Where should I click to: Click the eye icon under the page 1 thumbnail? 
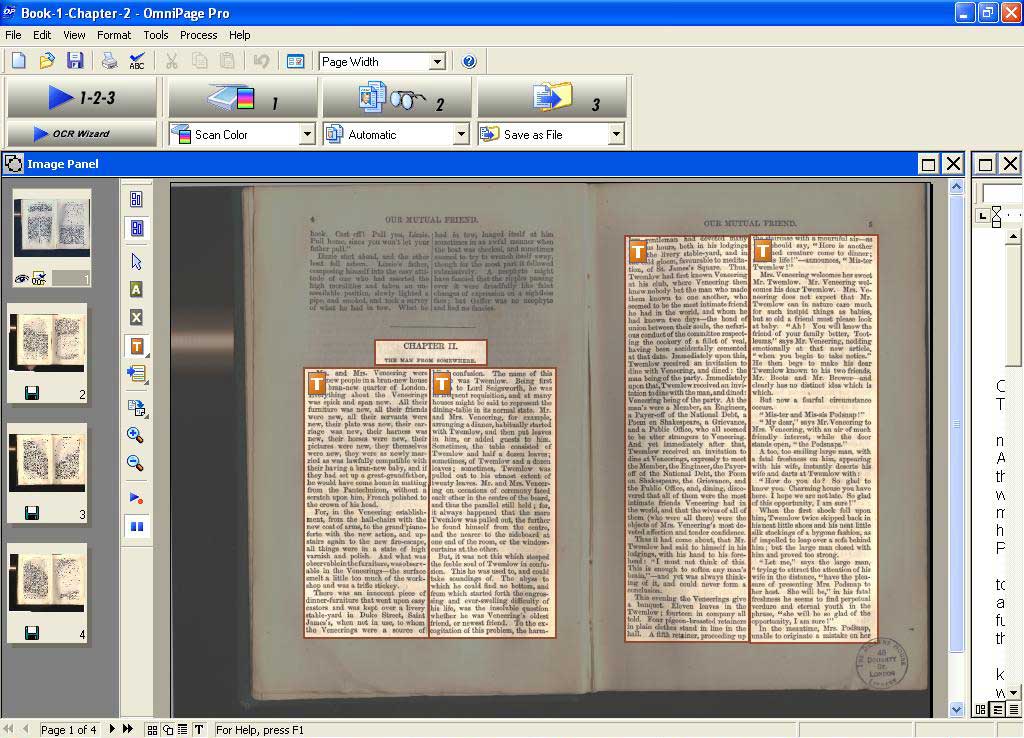tap(22, 279)
